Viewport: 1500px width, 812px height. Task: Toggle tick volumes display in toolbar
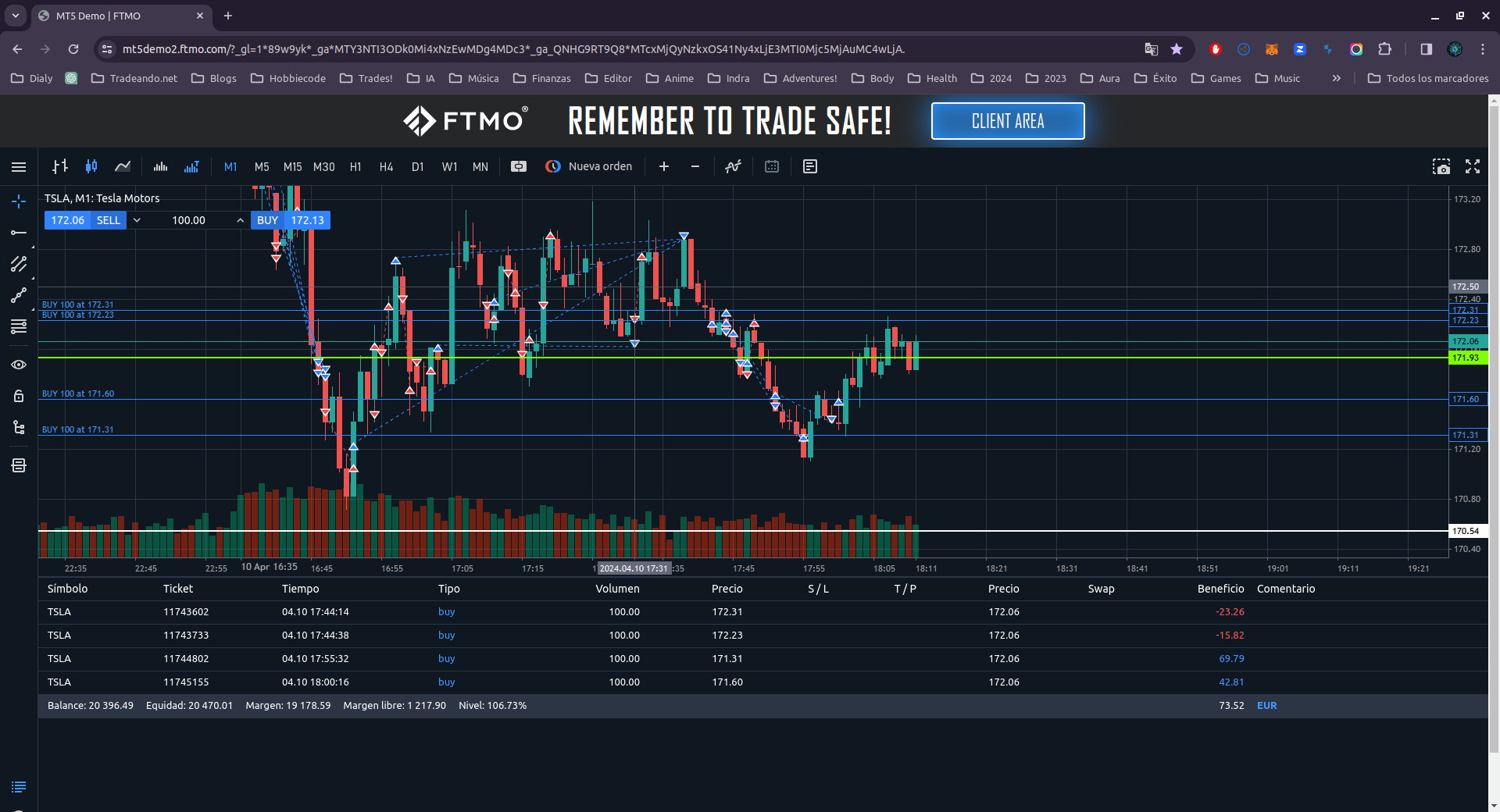[x=191, y=166]
